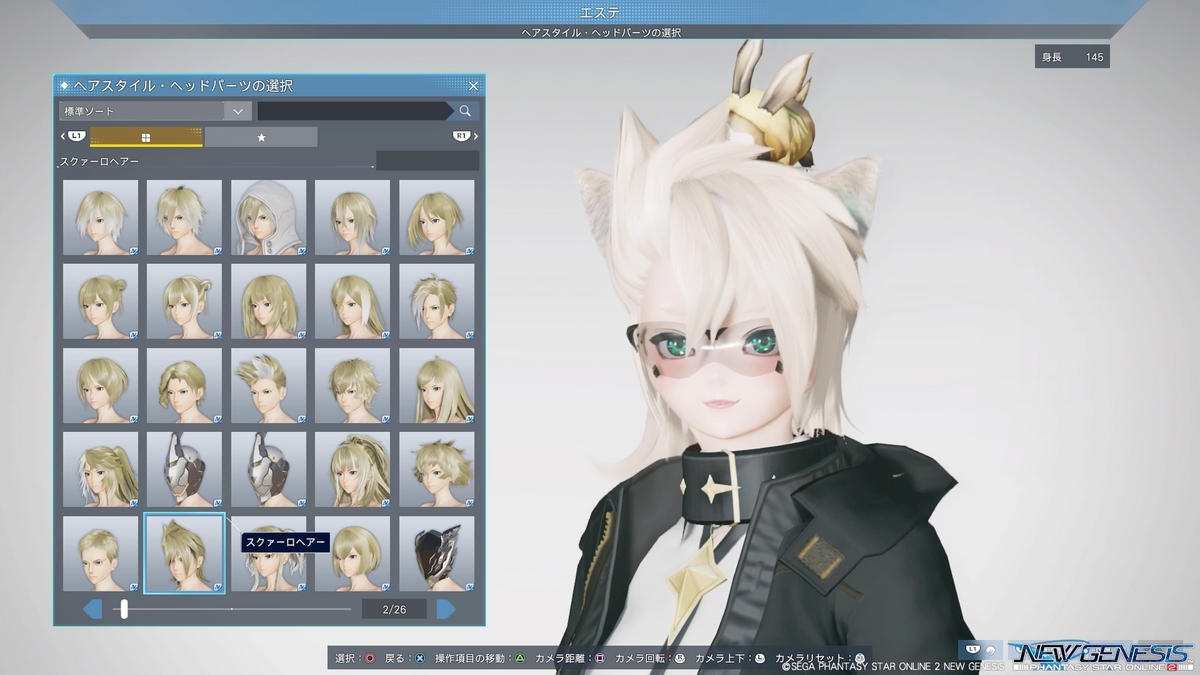The height and width of the screenshot is (675, 1200).
Task: Click the circle 選択 button icon
Action: pyautogui.click(x=370, y=658)
